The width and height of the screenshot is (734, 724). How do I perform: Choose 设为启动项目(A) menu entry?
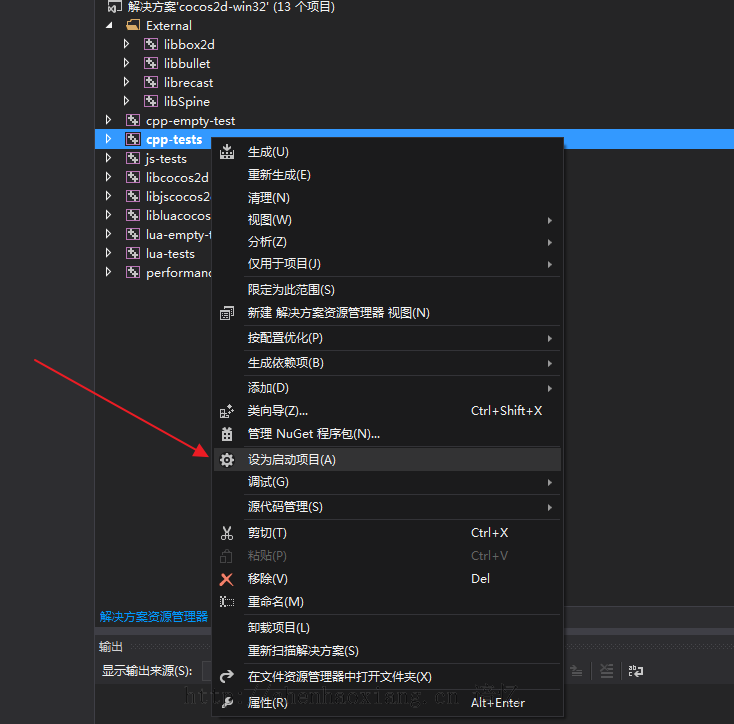[x=387, y=460]
